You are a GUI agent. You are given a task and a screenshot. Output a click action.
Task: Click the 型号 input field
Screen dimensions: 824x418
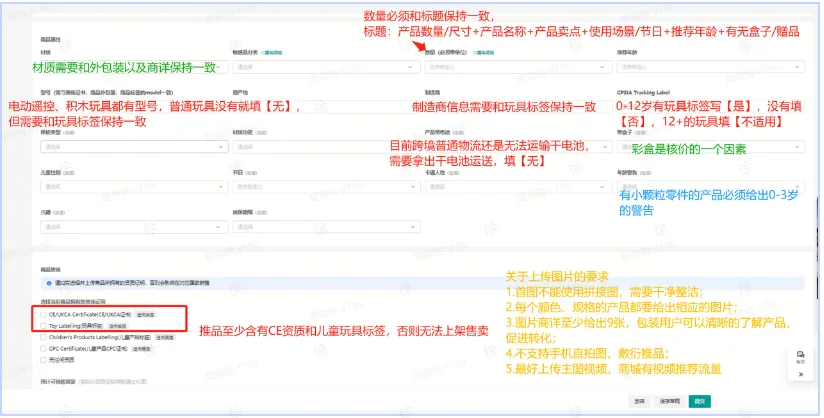[134, 107]
